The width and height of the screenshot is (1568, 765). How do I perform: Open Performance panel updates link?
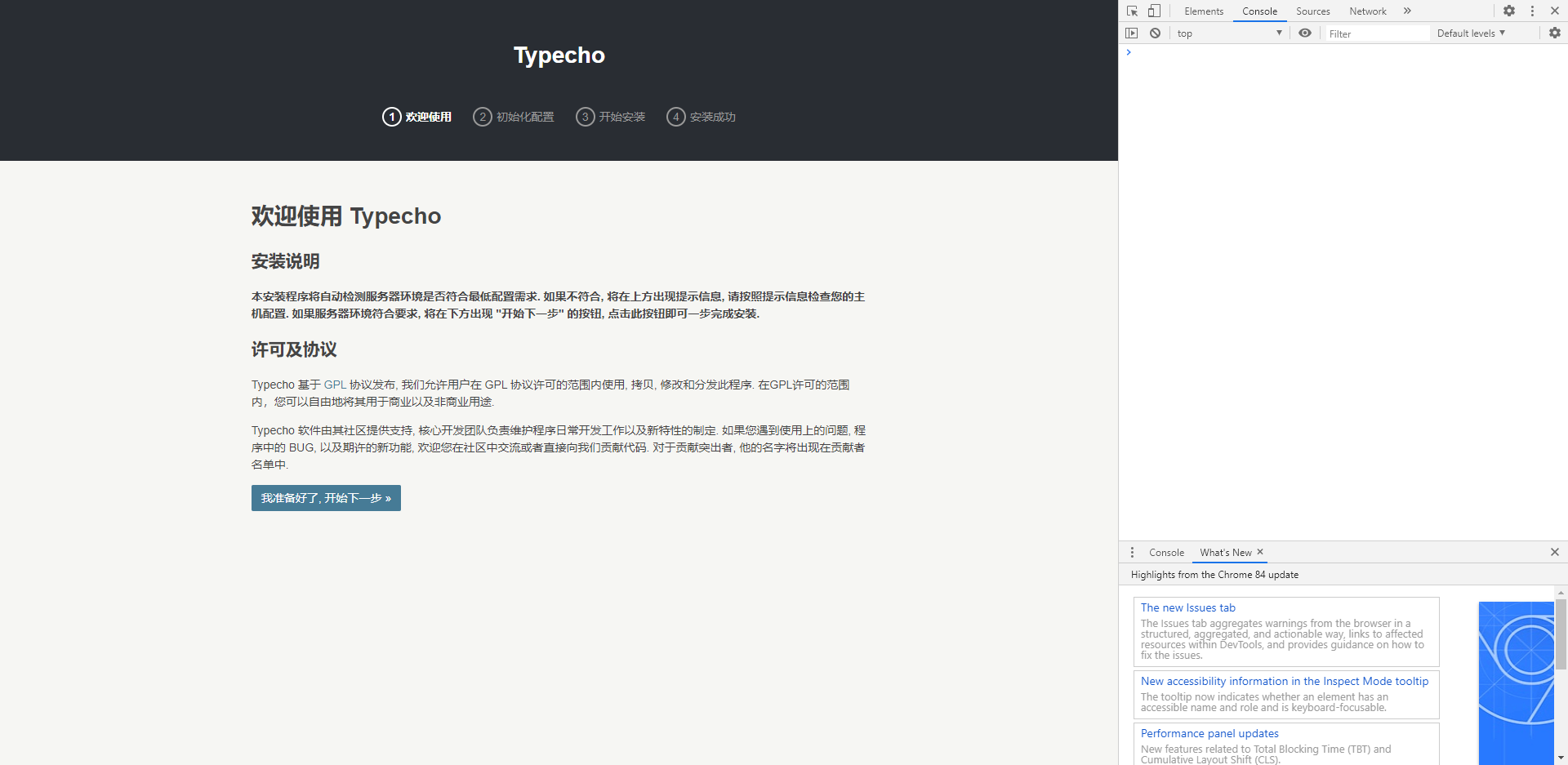[x=1209, y=733]
